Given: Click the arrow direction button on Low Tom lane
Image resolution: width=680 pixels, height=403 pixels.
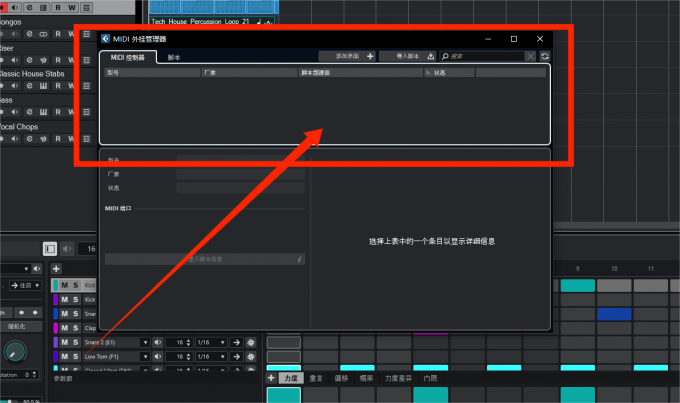Looking at the screenshot, I should pyautogui.click(x=236, y=357).
